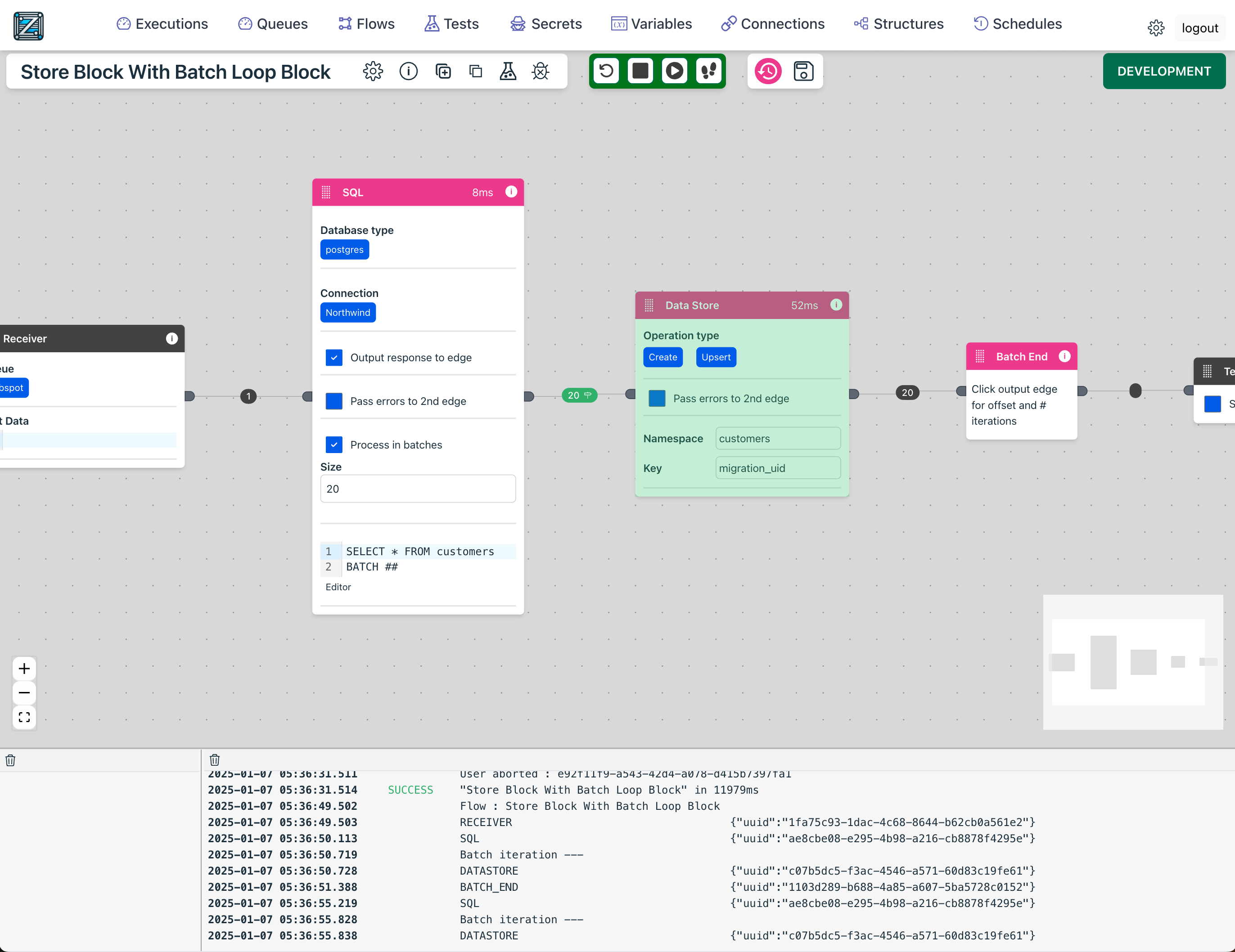The width and height of the screenshot is (1235, 952).
Task: Zoom out the canvas with minus button
Action: [24, 692]
